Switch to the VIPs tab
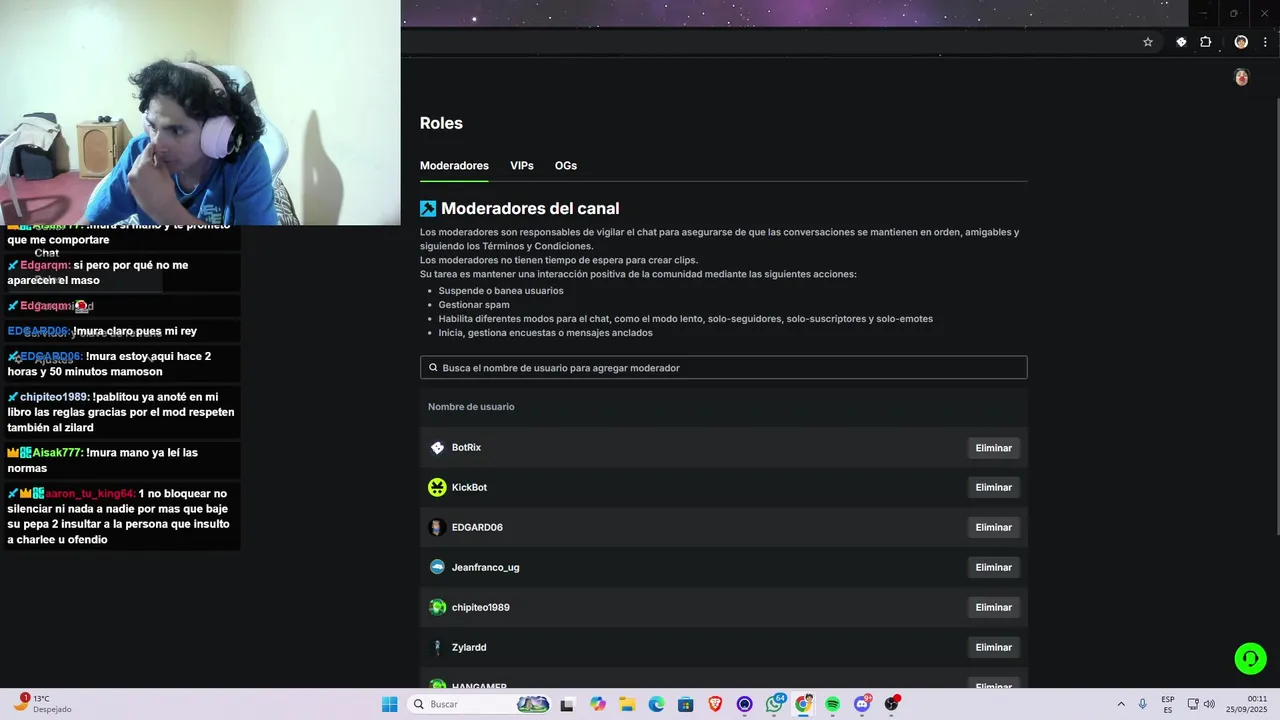Viewport: 1280px width, 720px height. [522, 166]
